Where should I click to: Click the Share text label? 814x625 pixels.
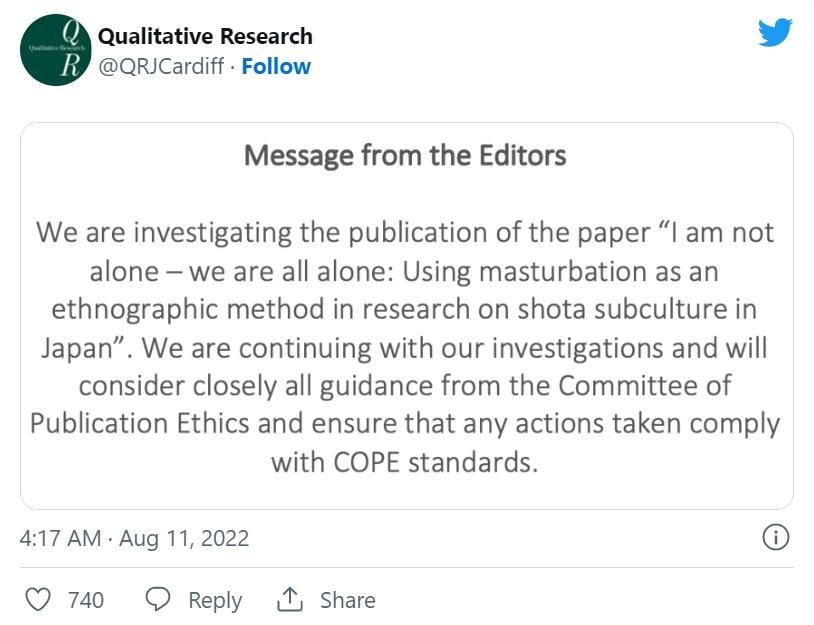(347, 600)
